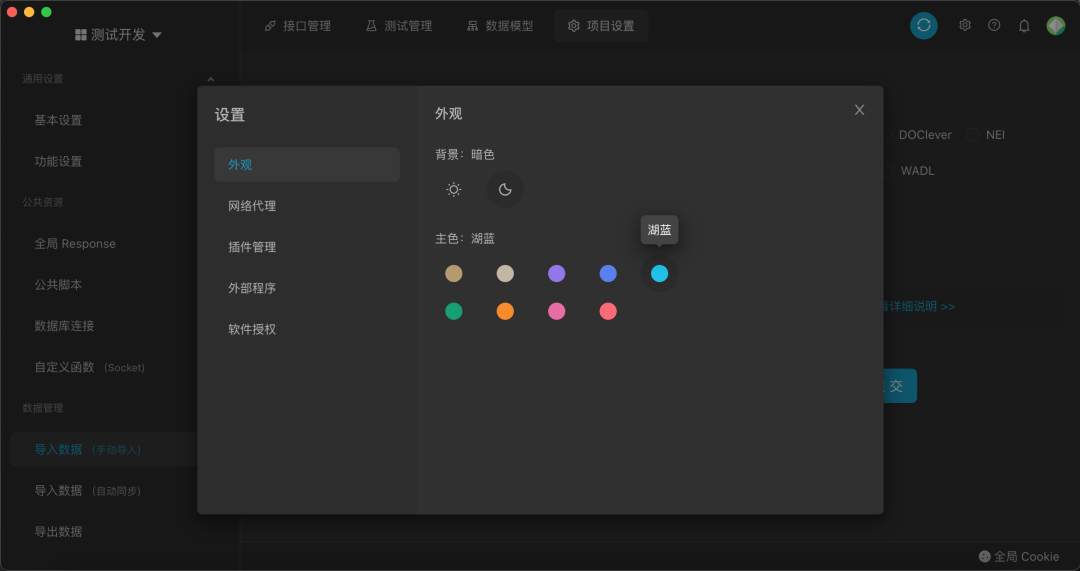Open the settings gear icon in top bar
The width and height of the screenshot is (1080, 571).
(x=965, y=25)
